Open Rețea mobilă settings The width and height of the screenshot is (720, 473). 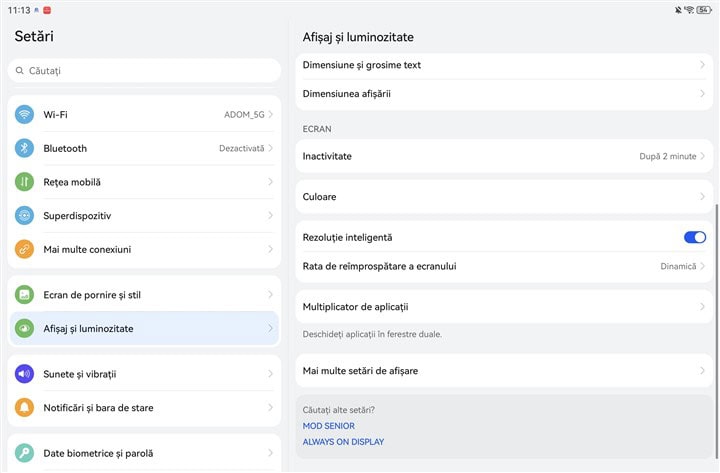coord(144,182)
